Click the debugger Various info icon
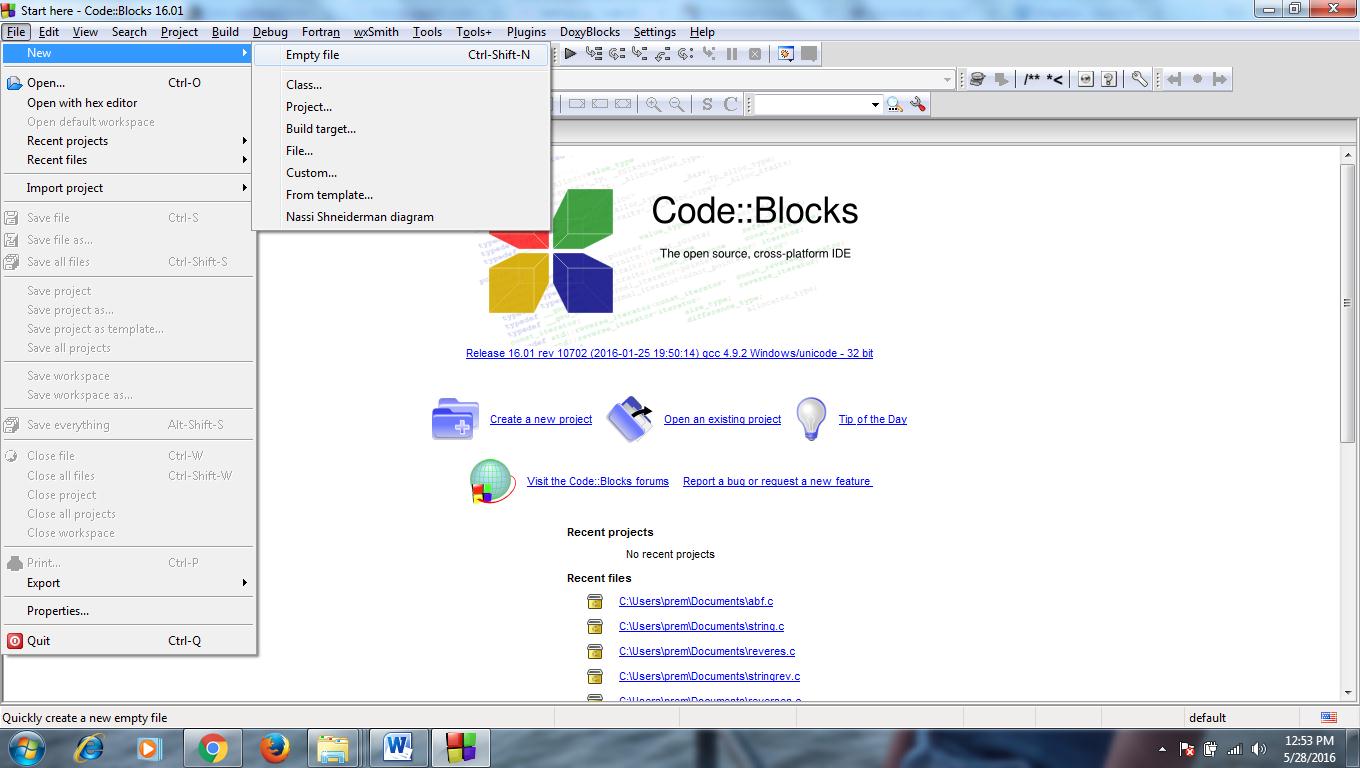 [809, 54]
